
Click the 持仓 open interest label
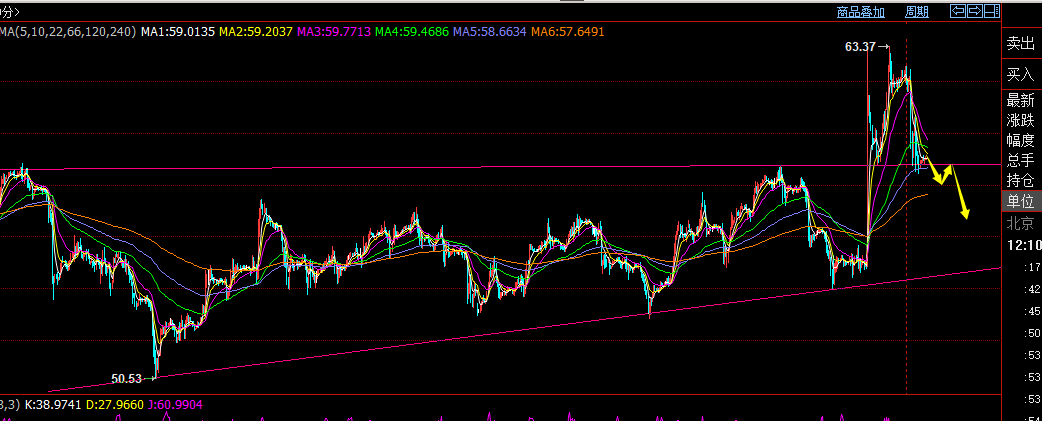(x=1021, y=180)
